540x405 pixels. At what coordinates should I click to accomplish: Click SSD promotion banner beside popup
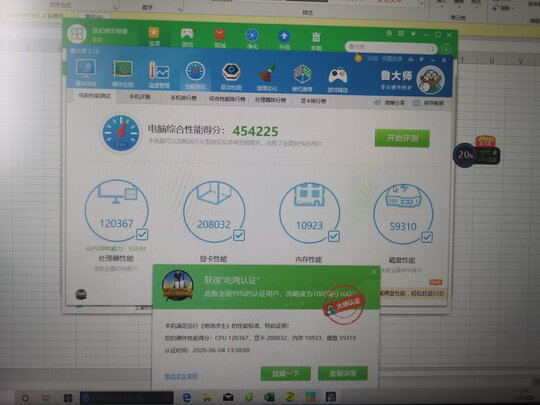pos(412,293)
